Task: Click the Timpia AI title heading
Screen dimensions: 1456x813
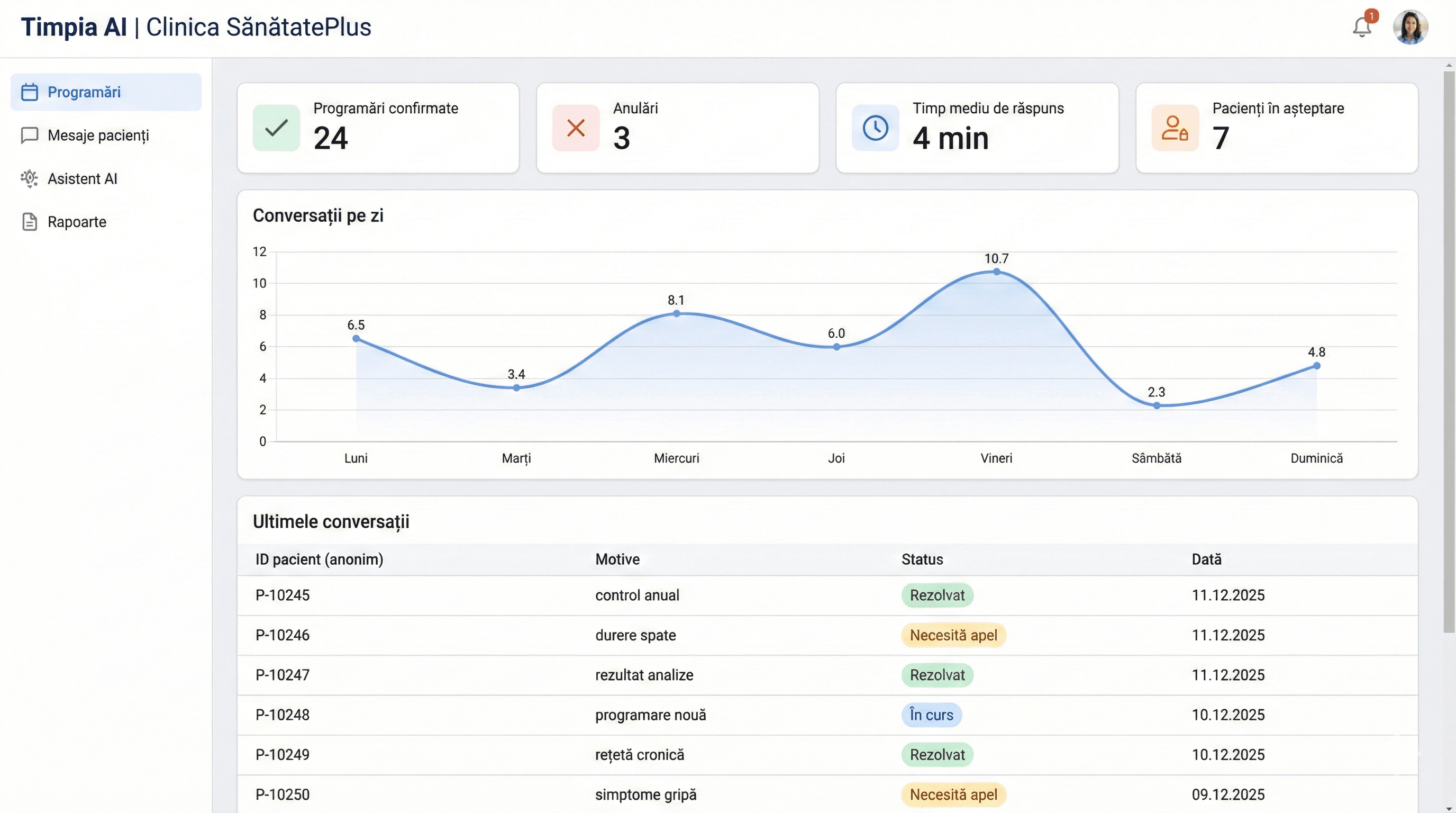Action: 74,26
